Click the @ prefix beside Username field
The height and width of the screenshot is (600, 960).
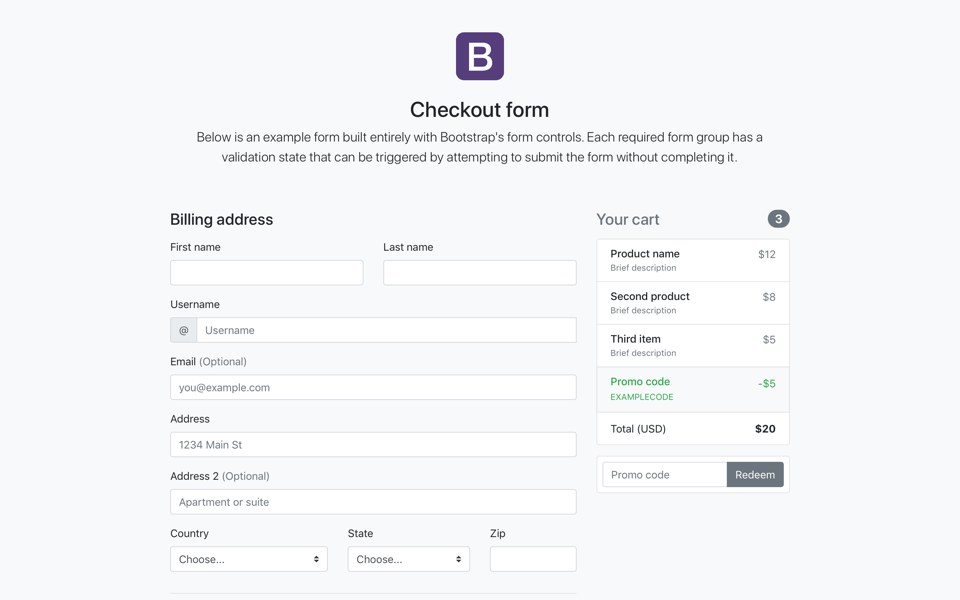pos(183,329)
